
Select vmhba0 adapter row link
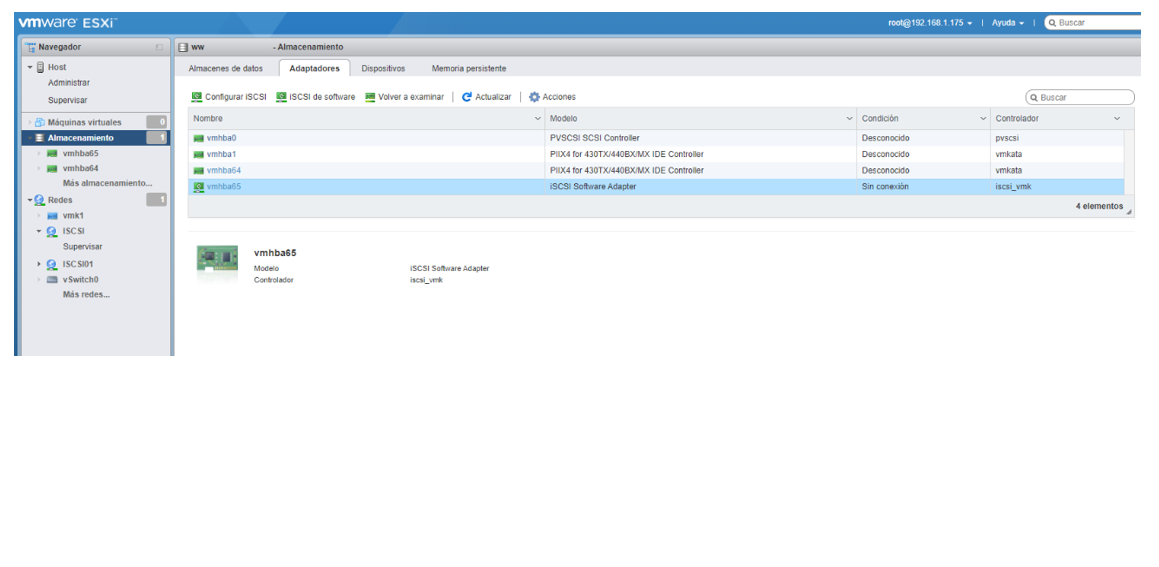pos(221,138)
